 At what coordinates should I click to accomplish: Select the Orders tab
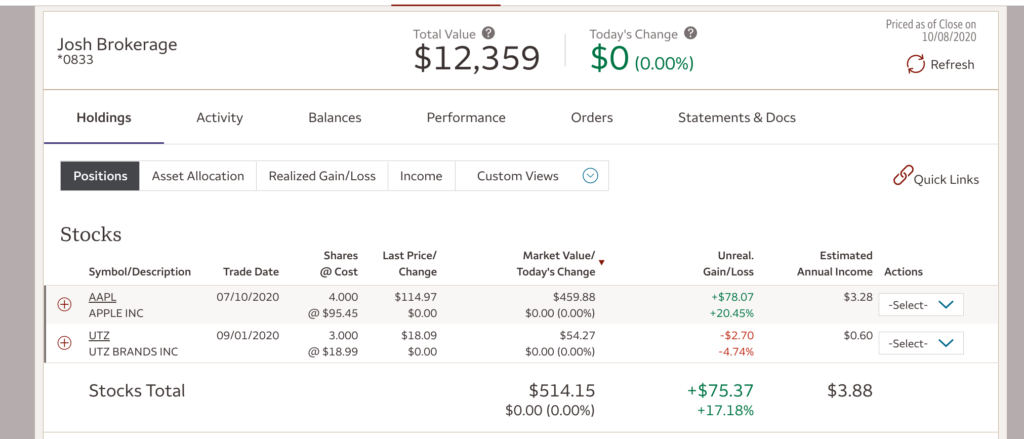[x=591, y=118]
